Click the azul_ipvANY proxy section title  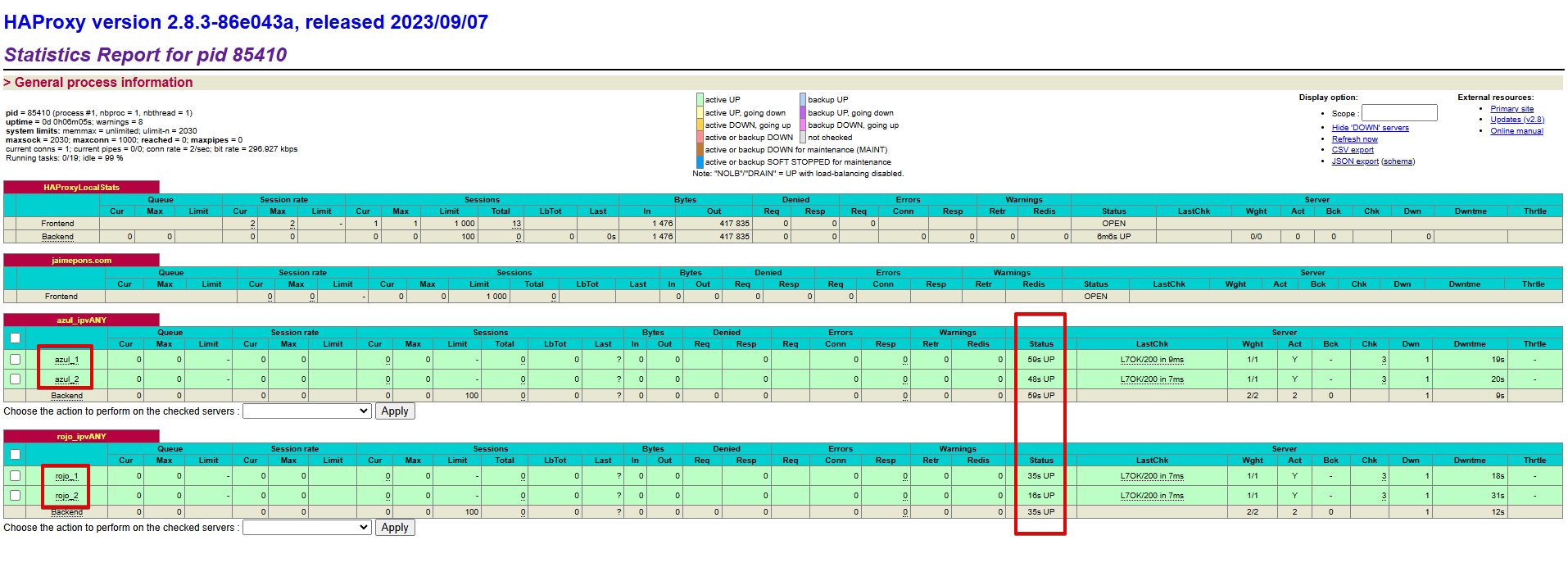coord(81,320)
